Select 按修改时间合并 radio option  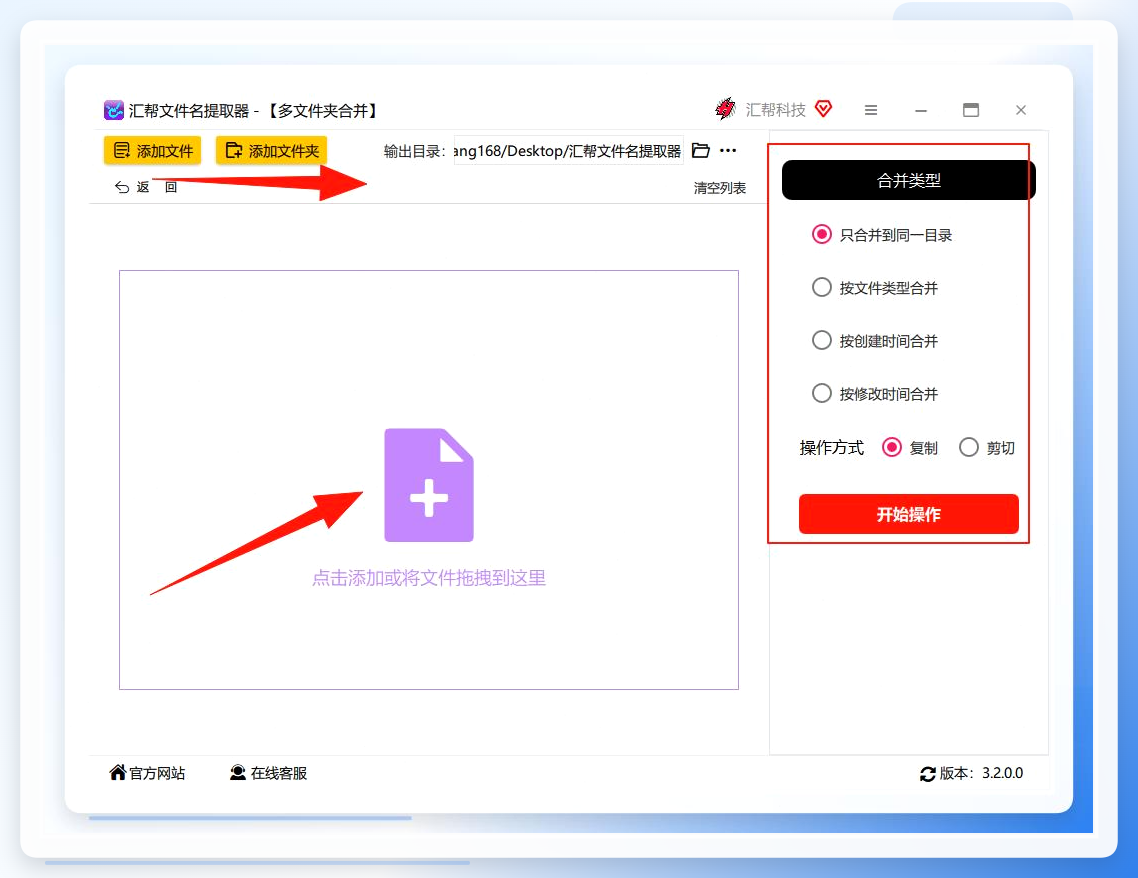(875, 394)
